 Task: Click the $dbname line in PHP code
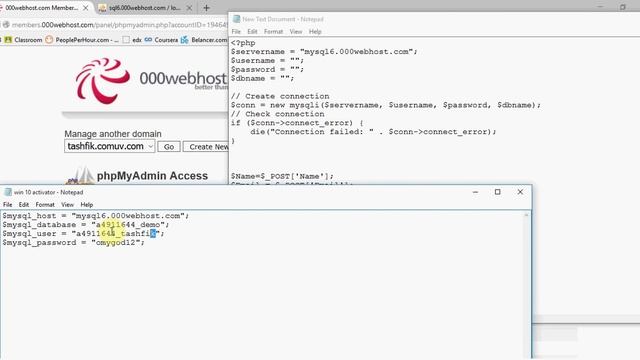point(262,78)
